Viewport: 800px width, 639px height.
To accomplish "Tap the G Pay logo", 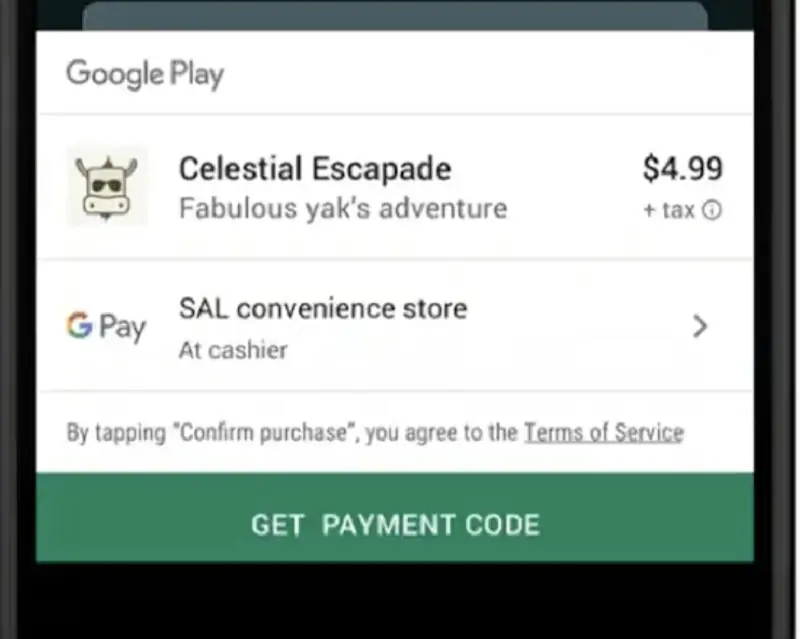I will 106,327.
